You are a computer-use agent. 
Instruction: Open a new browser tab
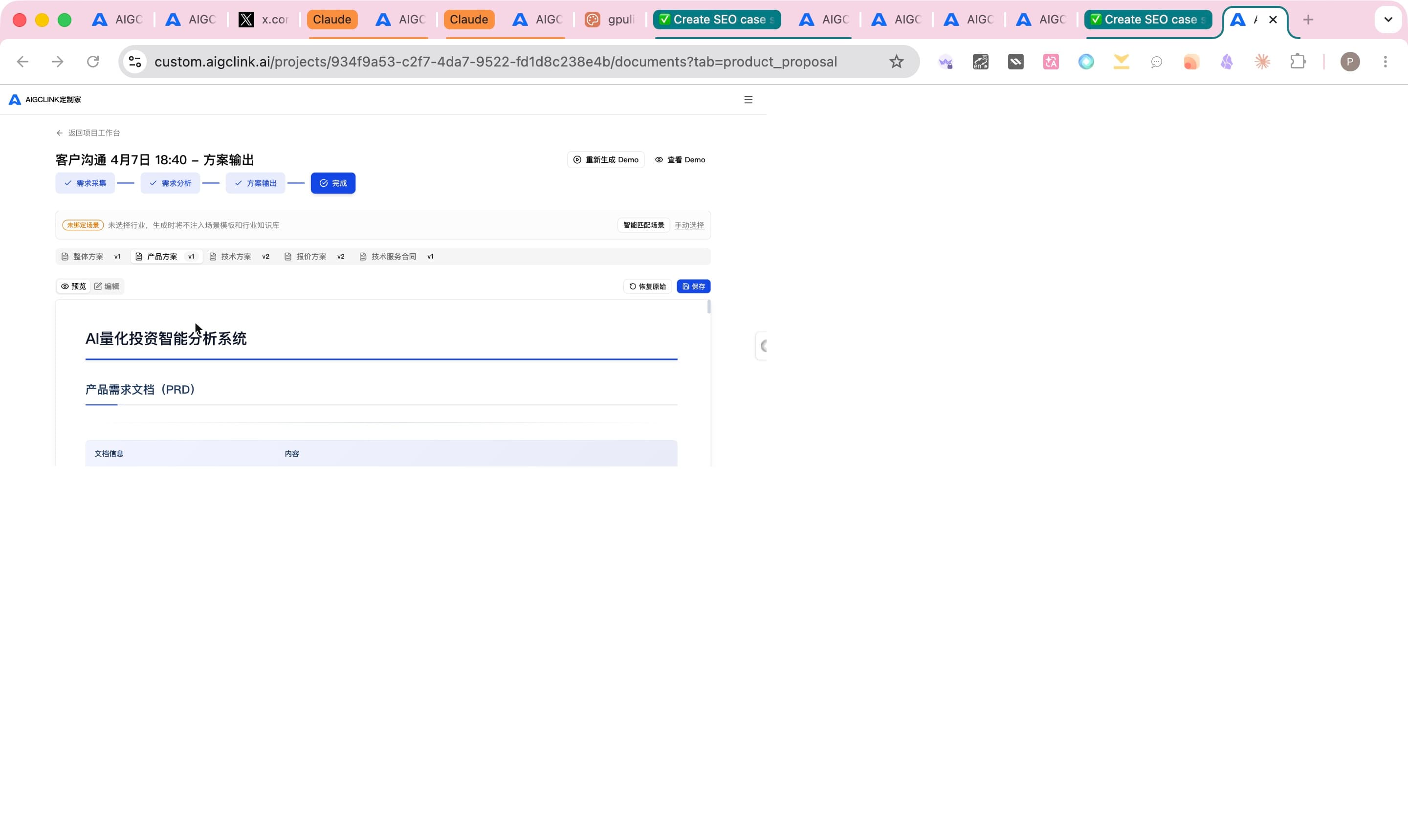click(1308, 20)
